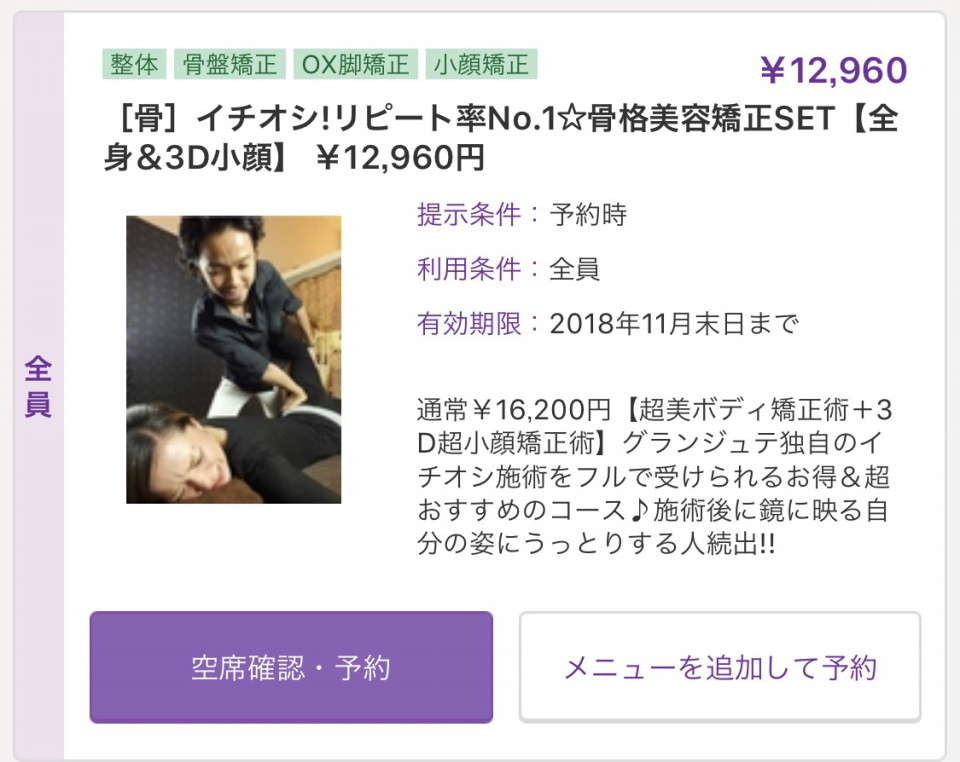This screenshot has height=762, width=960.
Task: Click the 通常￥16,200円 description paragraph
Action: tap(654, 477)
